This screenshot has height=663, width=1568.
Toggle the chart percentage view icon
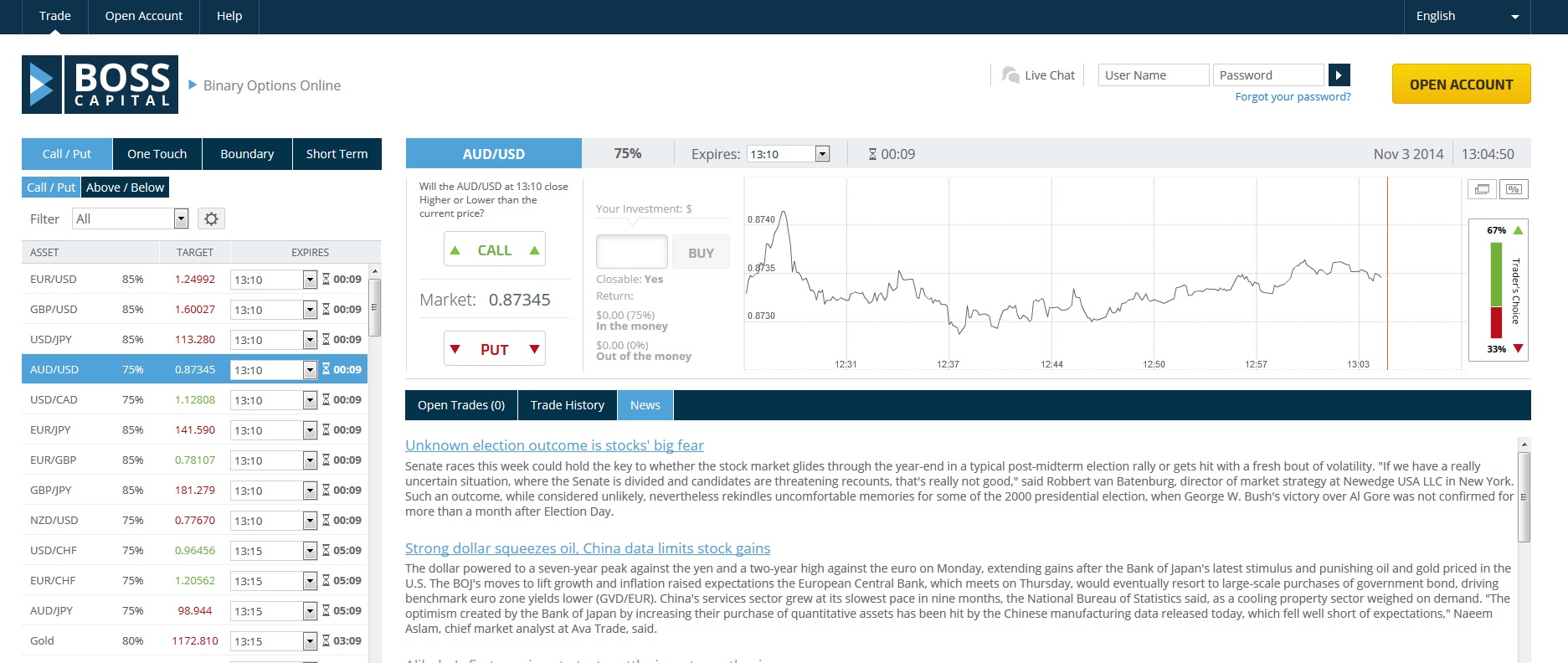1514,189
